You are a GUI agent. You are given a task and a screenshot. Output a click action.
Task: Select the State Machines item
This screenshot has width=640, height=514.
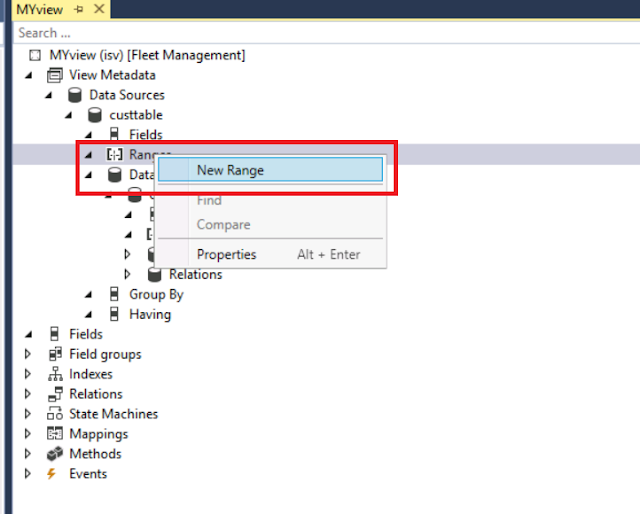(x=113, y=414)
